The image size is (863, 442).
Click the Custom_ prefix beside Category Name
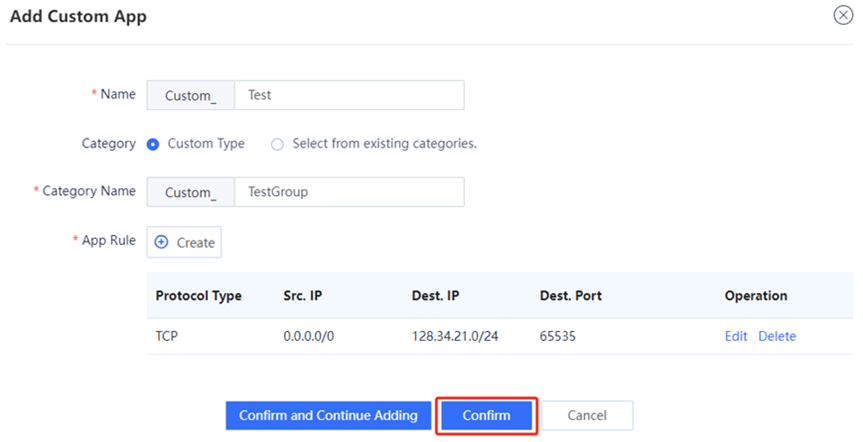(x=190, y=192)
